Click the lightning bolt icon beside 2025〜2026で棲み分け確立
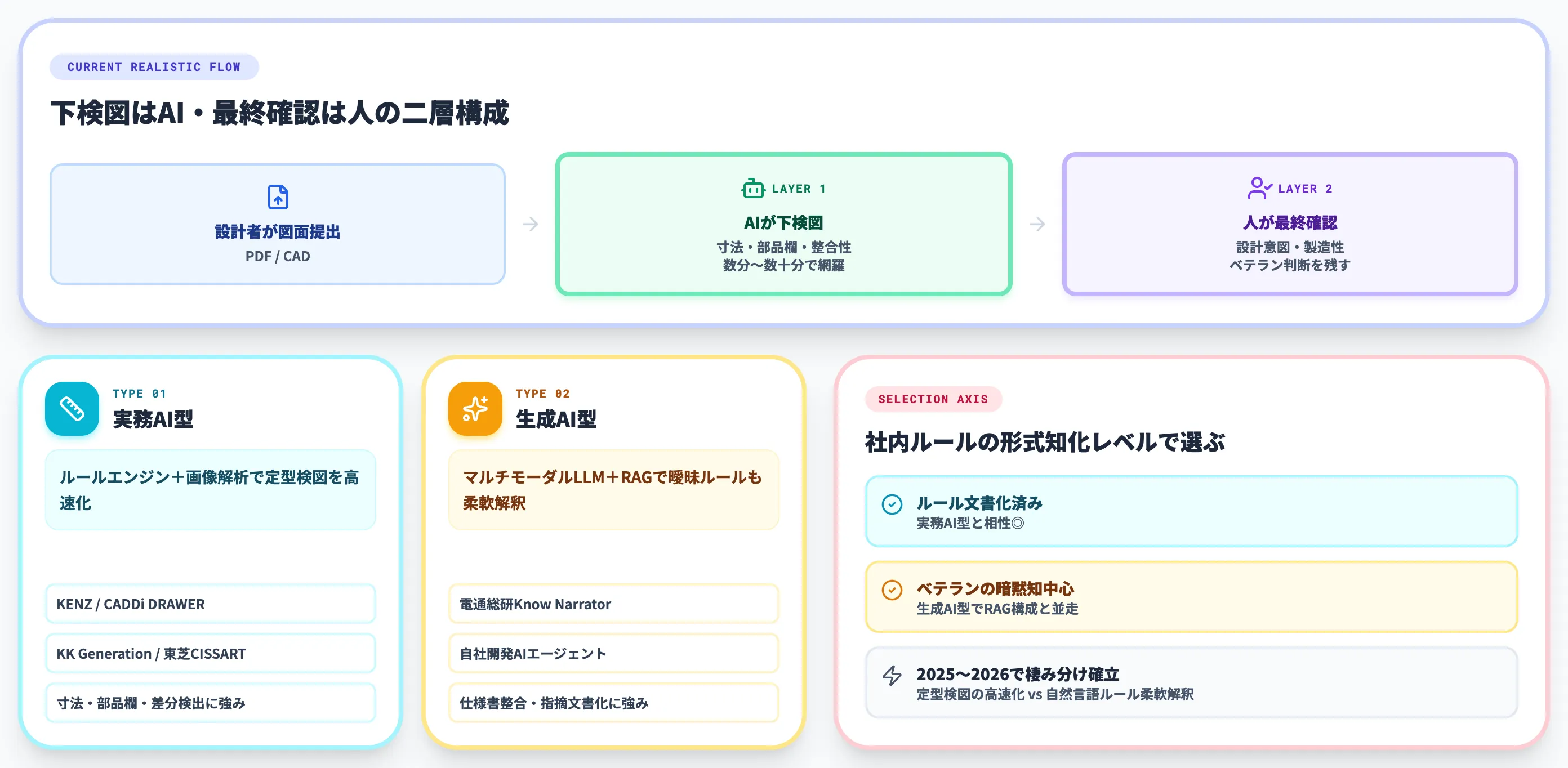The image size is (1568, 768). [x=892, y=676]
